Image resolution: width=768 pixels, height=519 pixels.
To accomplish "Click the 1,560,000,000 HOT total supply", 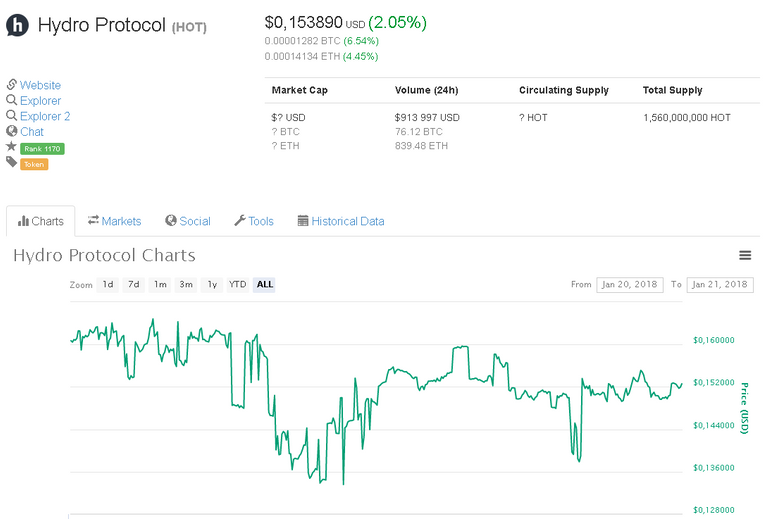I will 687,118.
